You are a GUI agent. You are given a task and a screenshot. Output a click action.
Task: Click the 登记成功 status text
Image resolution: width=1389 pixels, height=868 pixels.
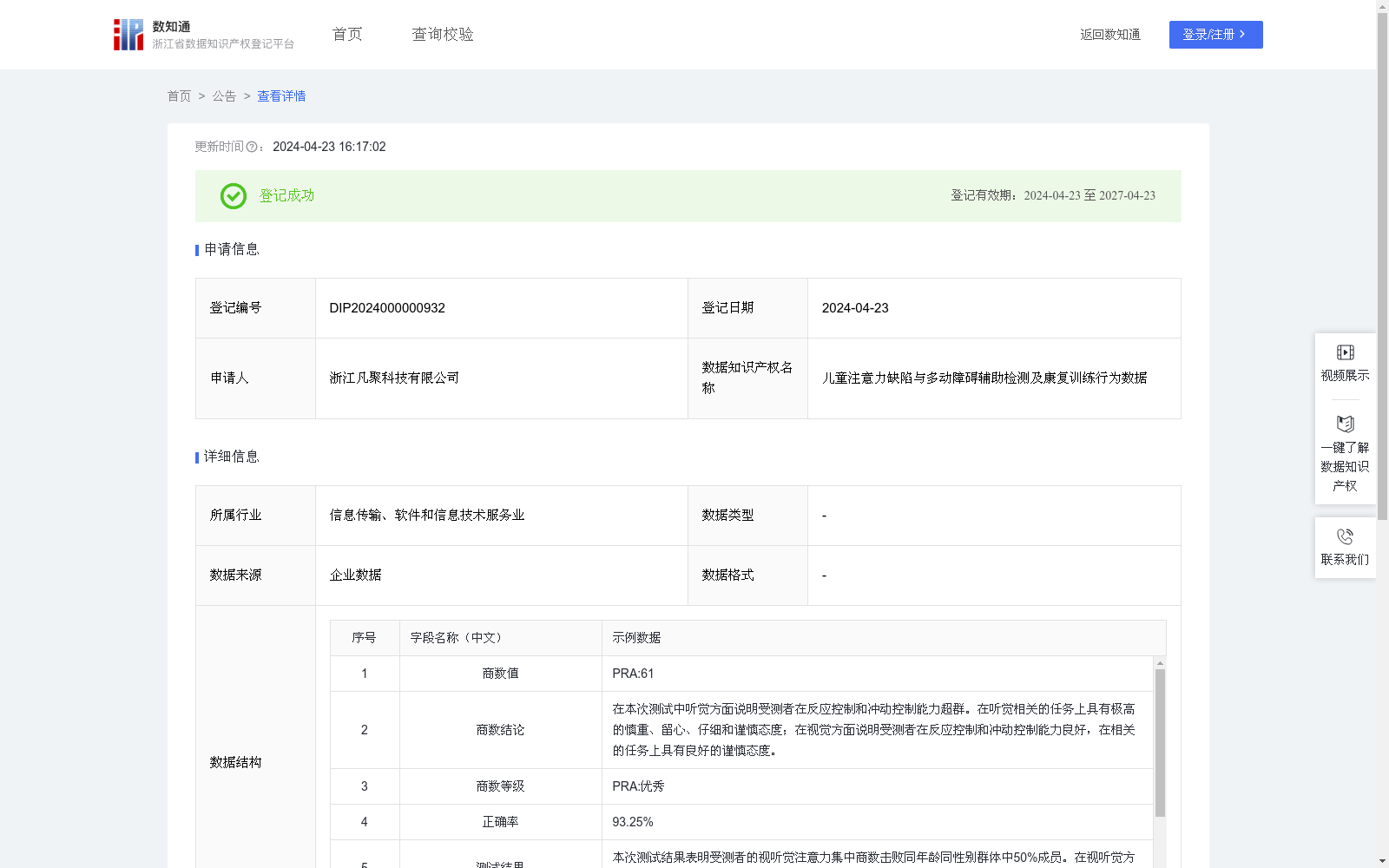coord(286,196)
